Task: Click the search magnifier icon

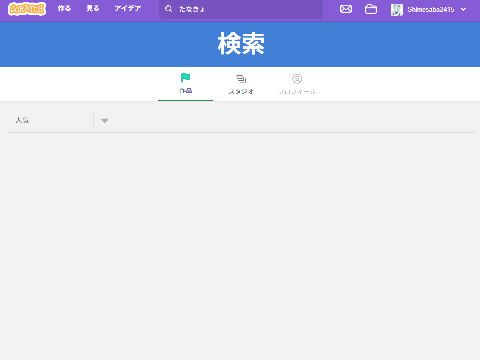Action: (169, 9)
